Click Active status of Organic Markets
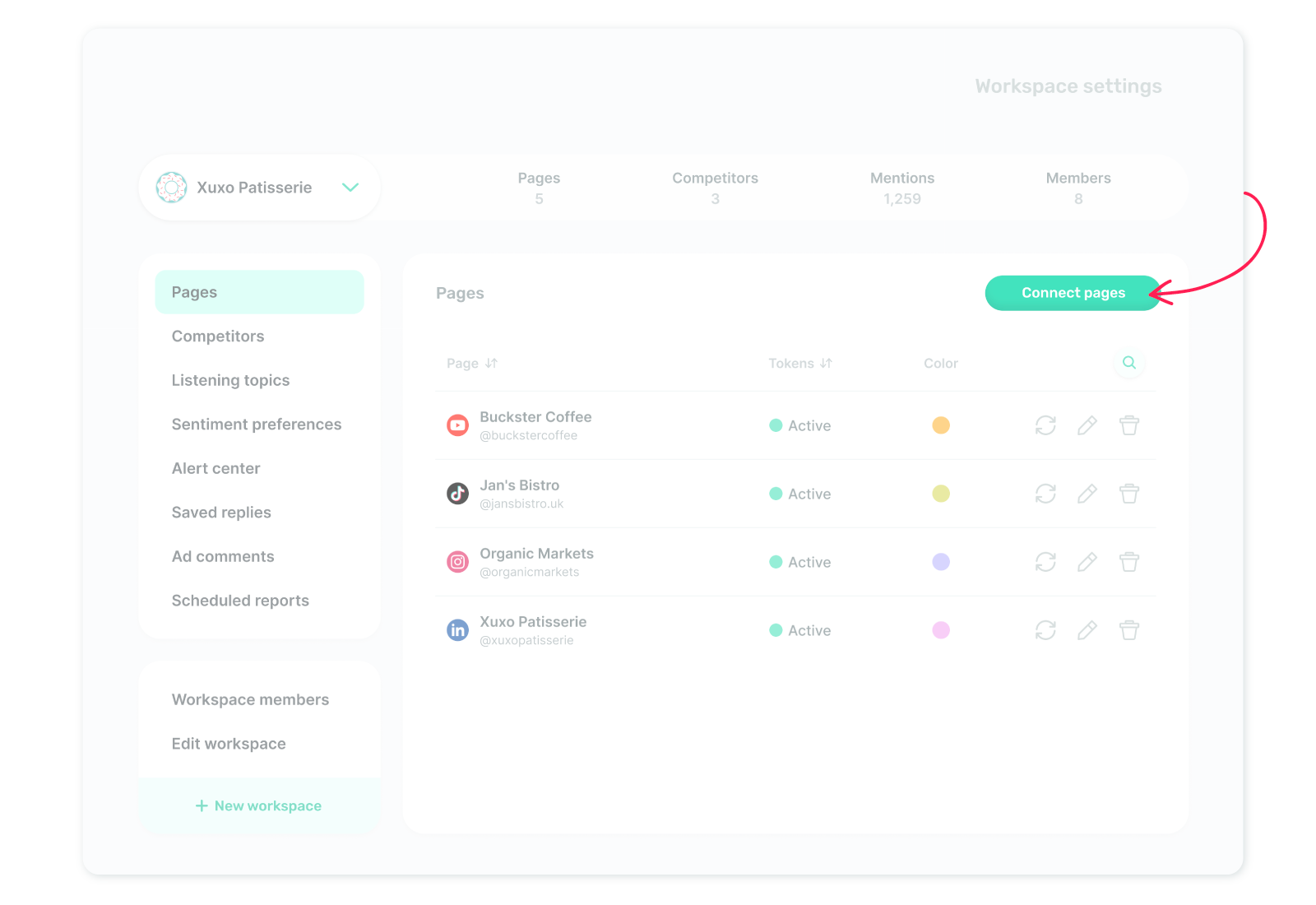 [x=800, y=562]
